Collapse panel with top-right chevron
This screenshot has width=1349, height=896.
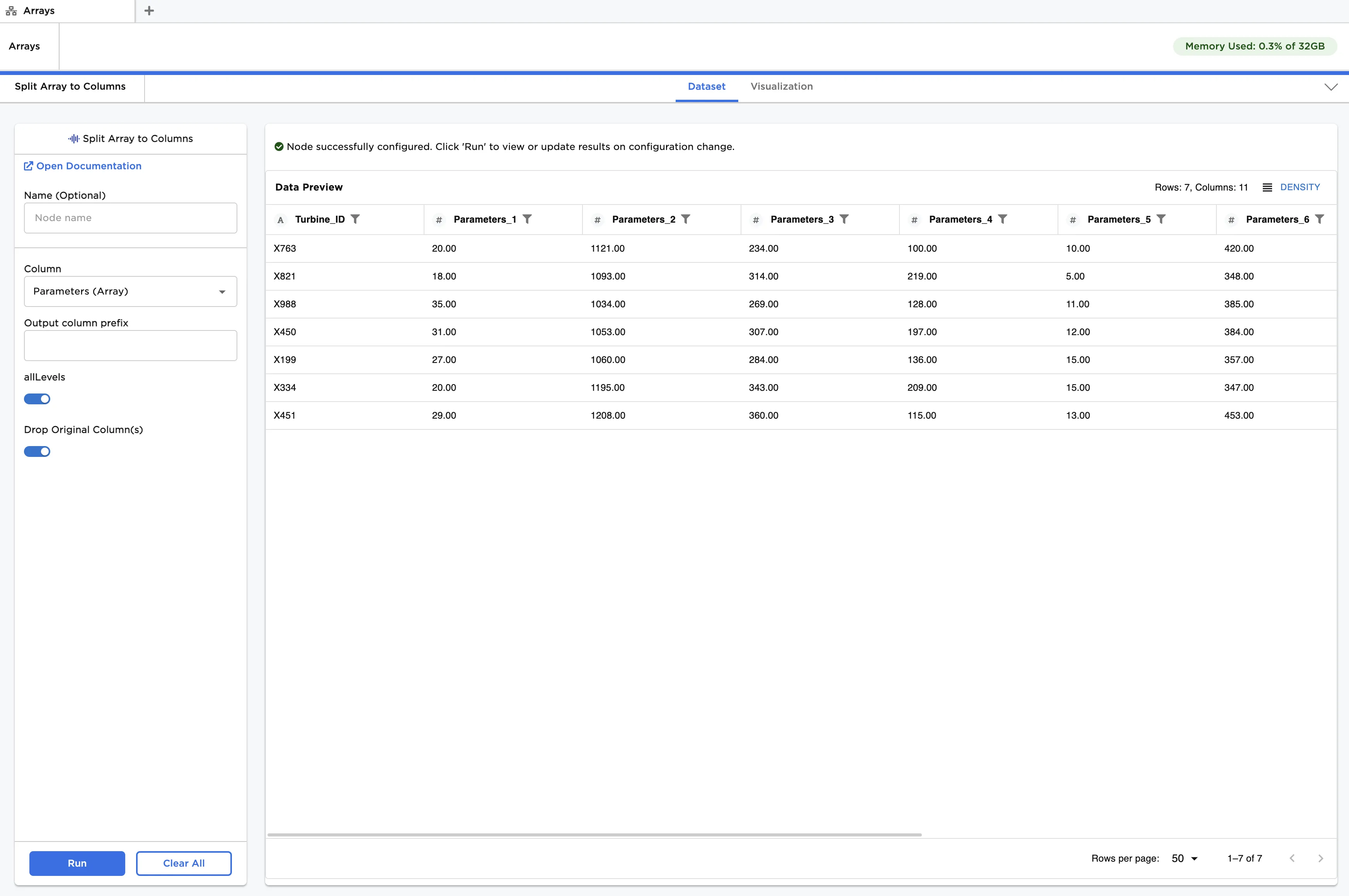pyautogui.click(x=1331, y=87)
